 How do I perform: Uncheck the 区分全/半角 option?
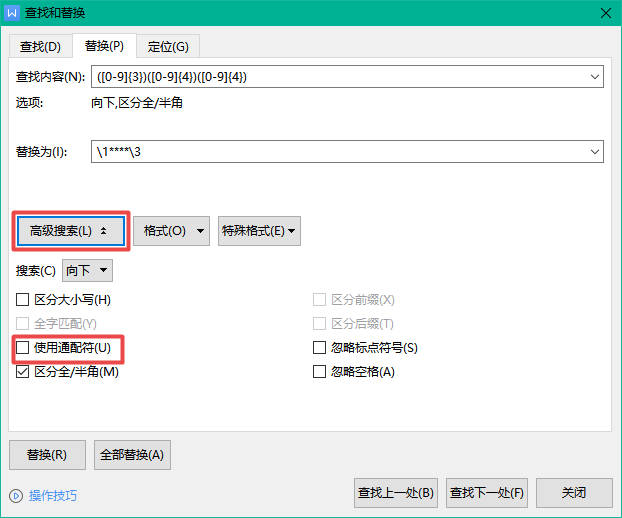click(23, 372)
